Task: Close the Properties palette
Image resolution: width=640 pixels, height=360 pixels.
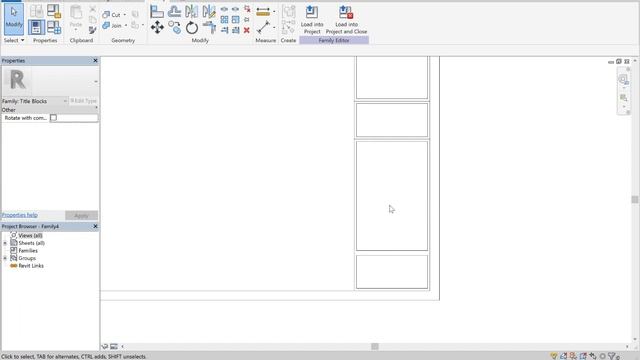Action: click(96, 60)
